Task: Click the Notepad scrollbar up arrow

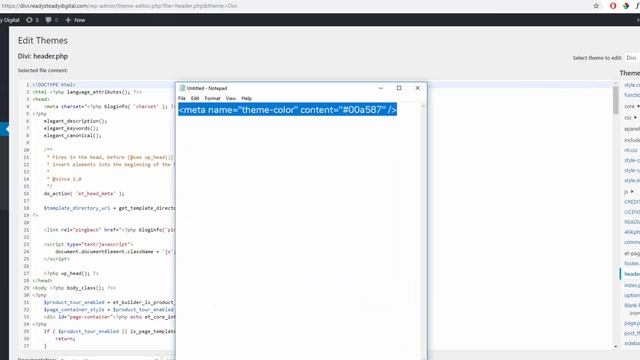Action: point(423,106)
